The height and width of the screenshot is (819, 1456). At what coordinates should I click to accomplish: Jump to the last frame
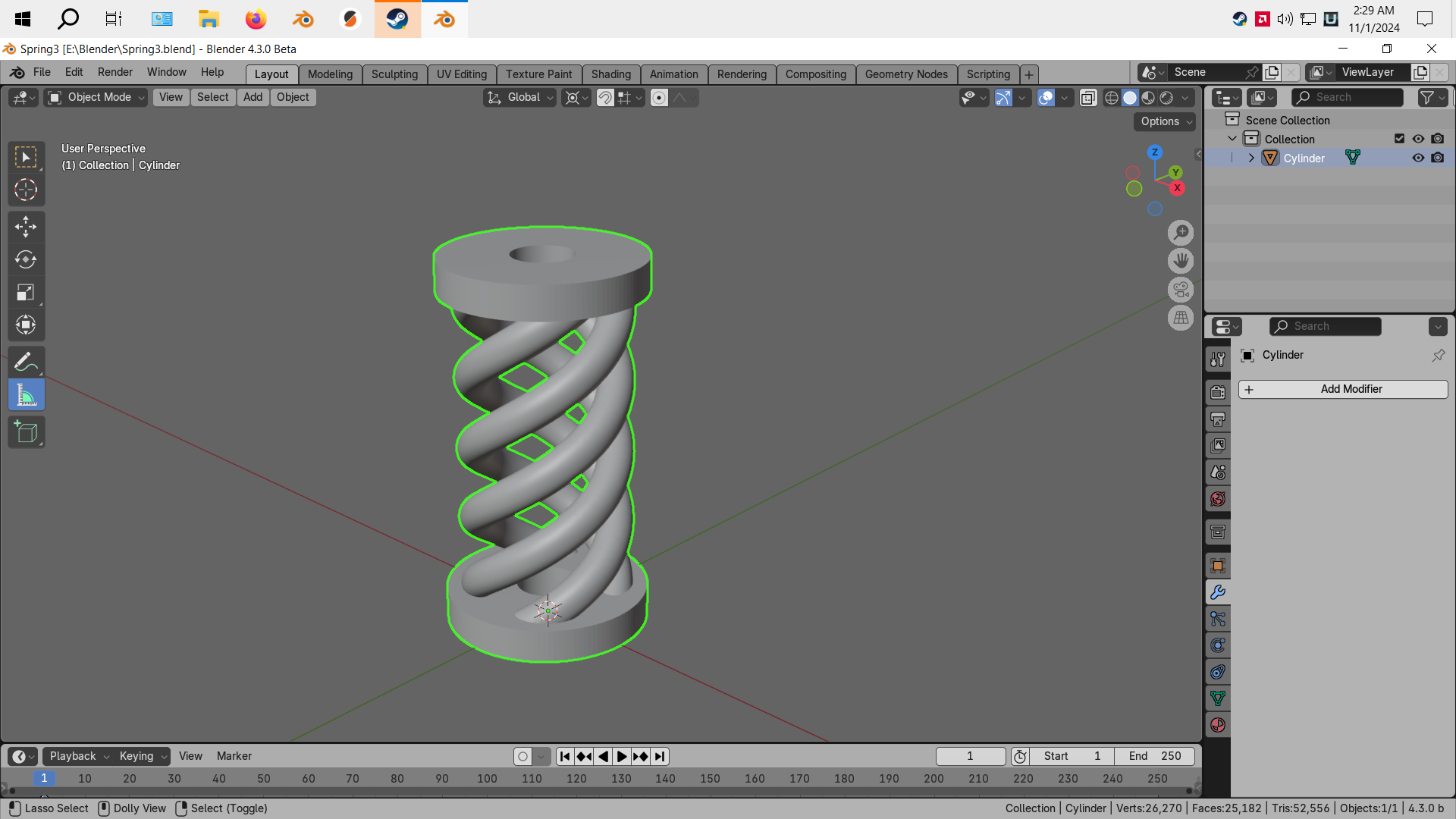click(x=660, y=756)
